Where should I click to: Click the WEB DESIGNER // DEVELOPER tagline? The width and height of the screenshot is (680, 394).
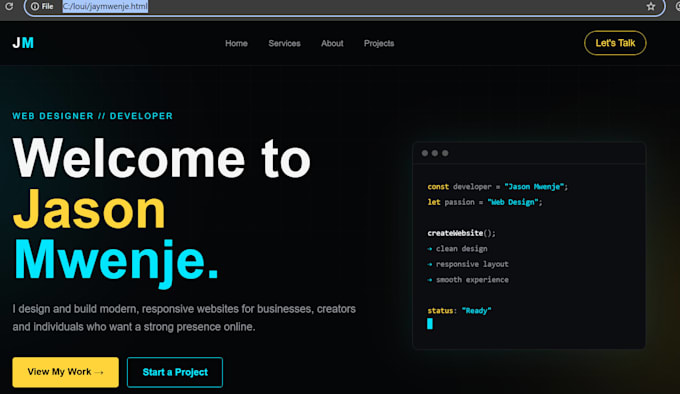tap(92, 116)
